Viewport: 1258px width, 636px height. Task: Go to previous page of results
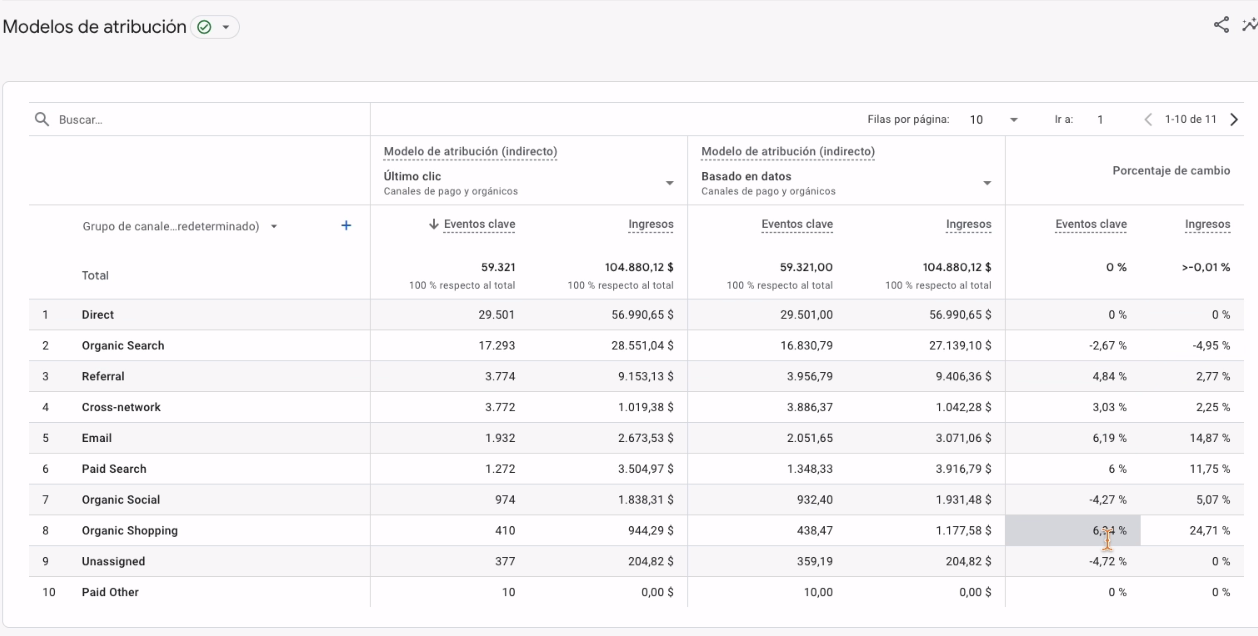click(1148, 120)
